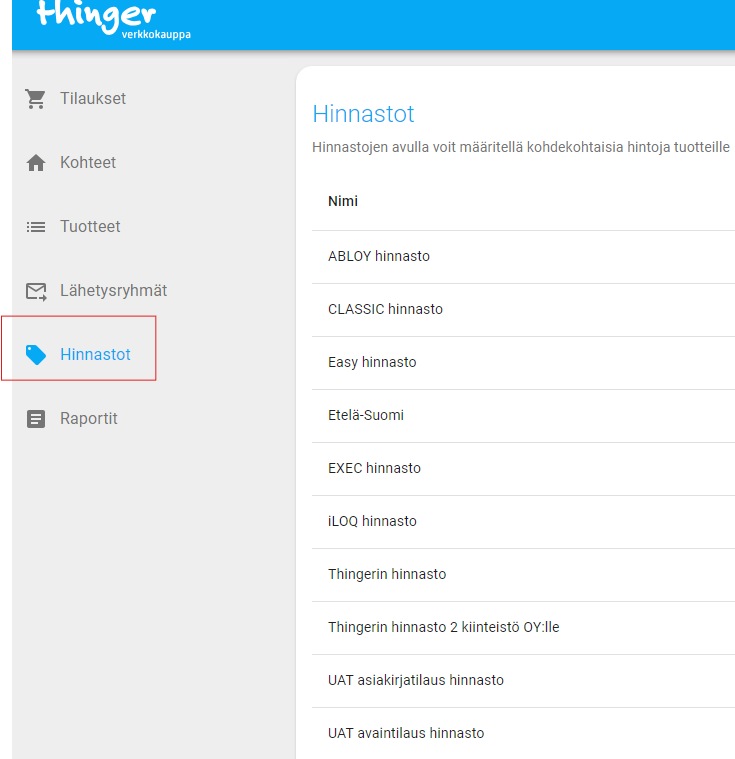This screenshot has width=735, height=759.
Task: Click the shopping cart icon beside Tilaukset
Action: coord(35,99)
